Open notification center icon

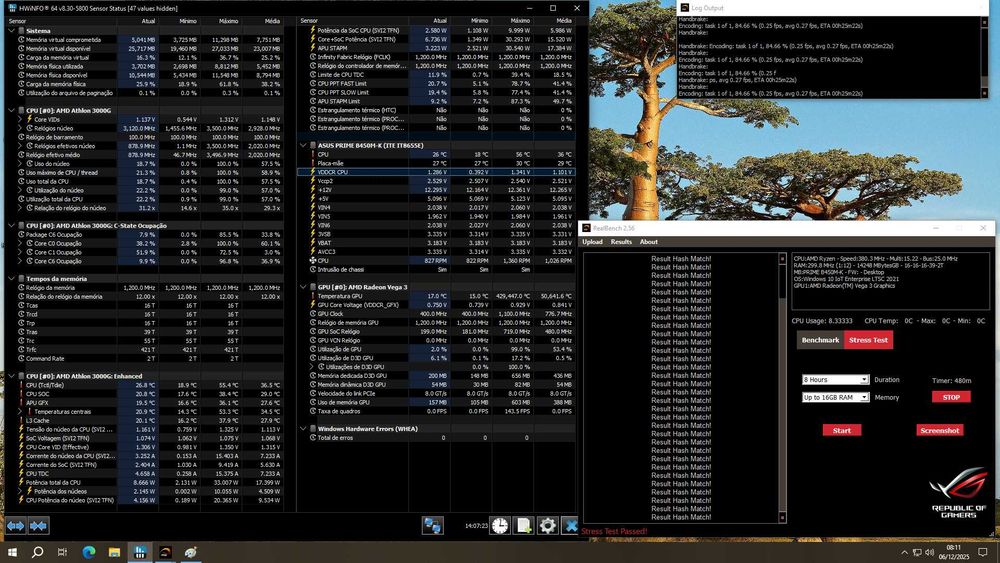click(983, 552)
